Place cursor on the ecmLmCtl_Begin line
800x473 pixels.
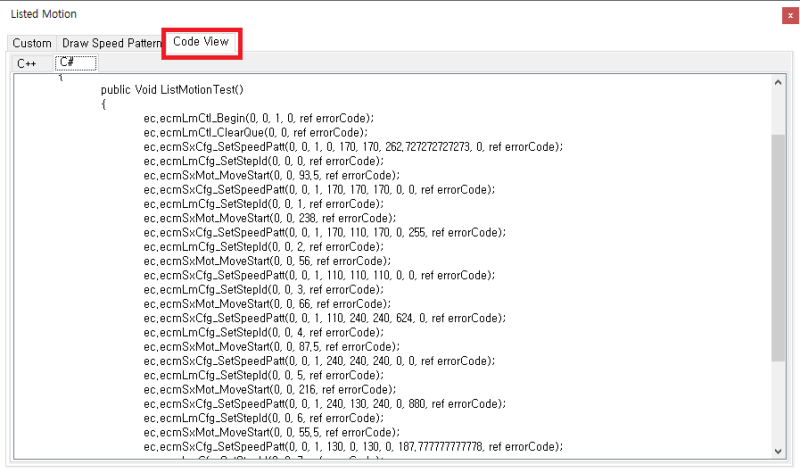pyautogui.click(x=267, y=118)
